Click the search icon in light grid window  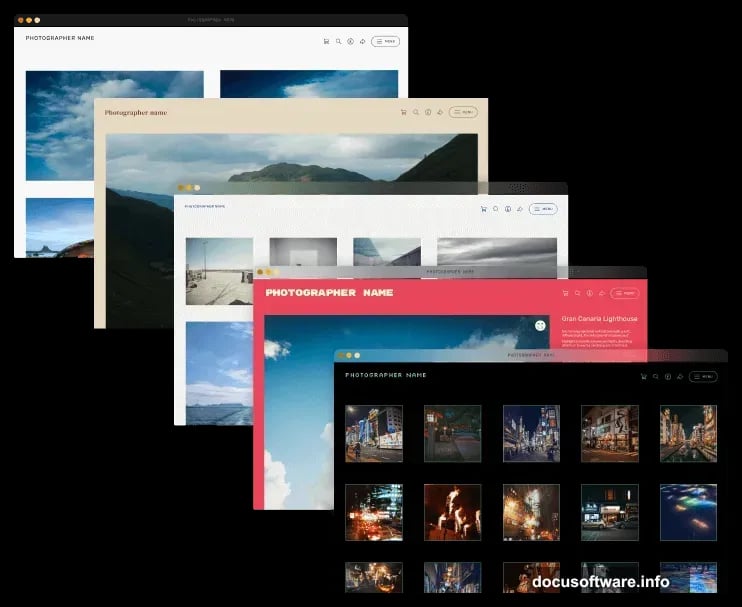coord(495,209)
